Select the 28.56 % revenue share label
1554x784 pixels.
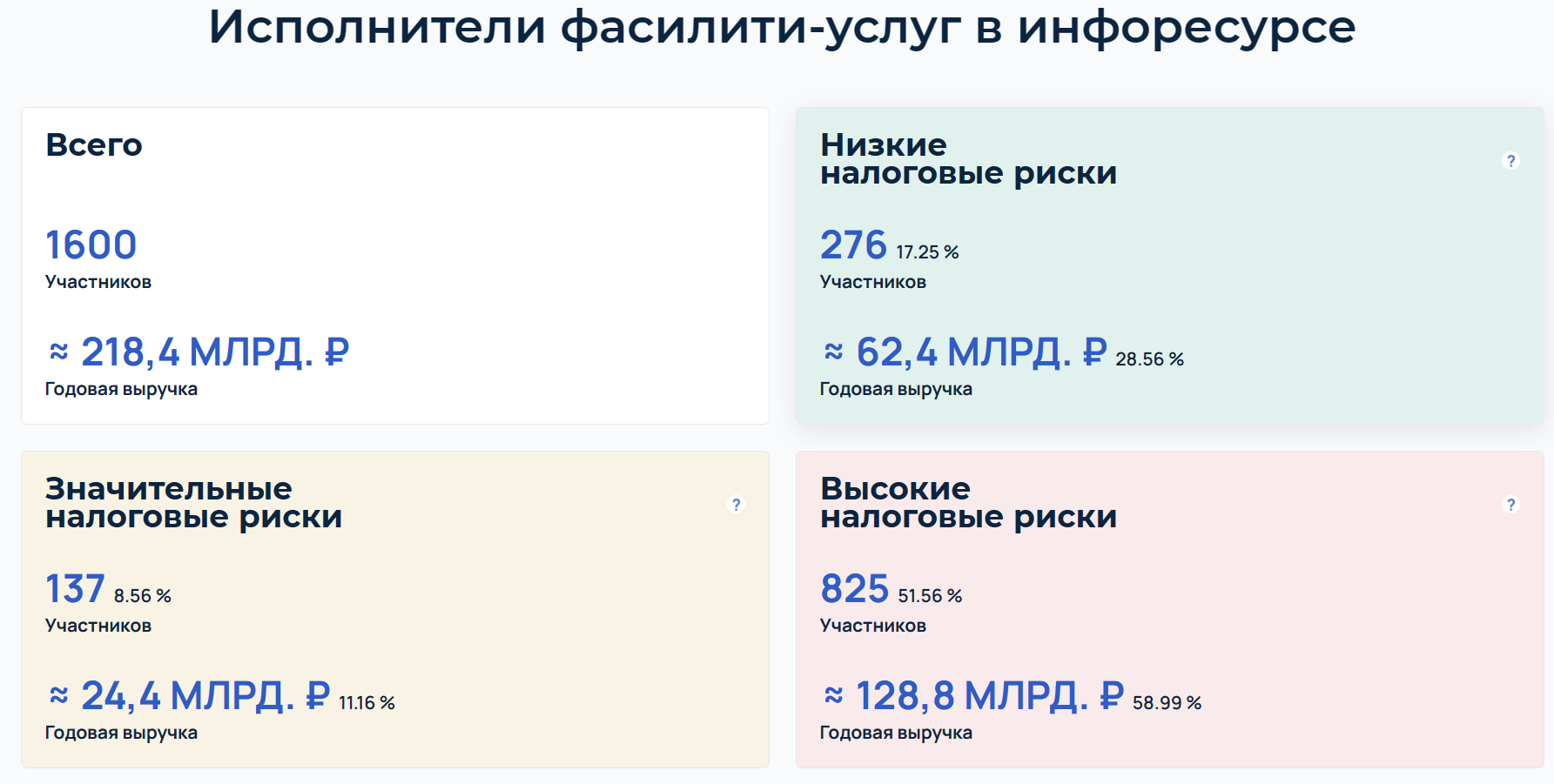tap(1149, 359)
